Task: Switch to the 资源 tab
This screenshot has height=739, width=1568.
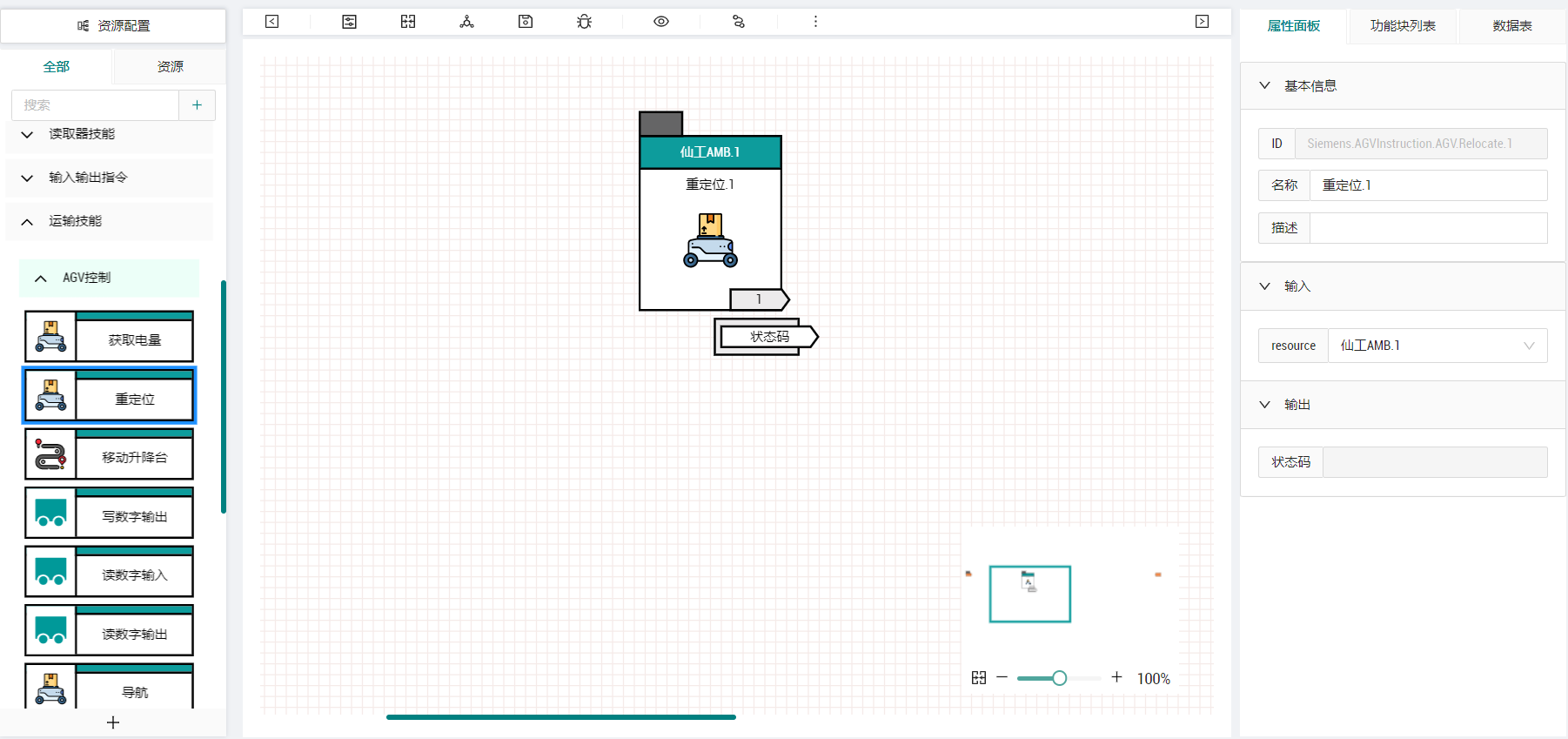Action: pos(171,66)
